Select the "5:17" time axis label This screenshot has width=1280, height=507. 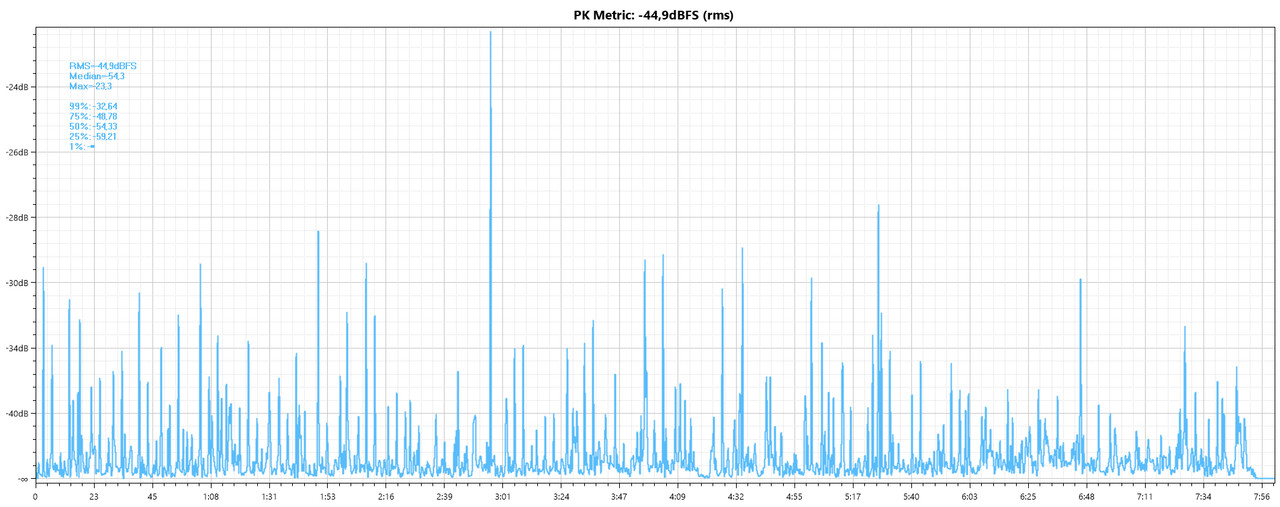pyautogui.click(x=853, y=496)
